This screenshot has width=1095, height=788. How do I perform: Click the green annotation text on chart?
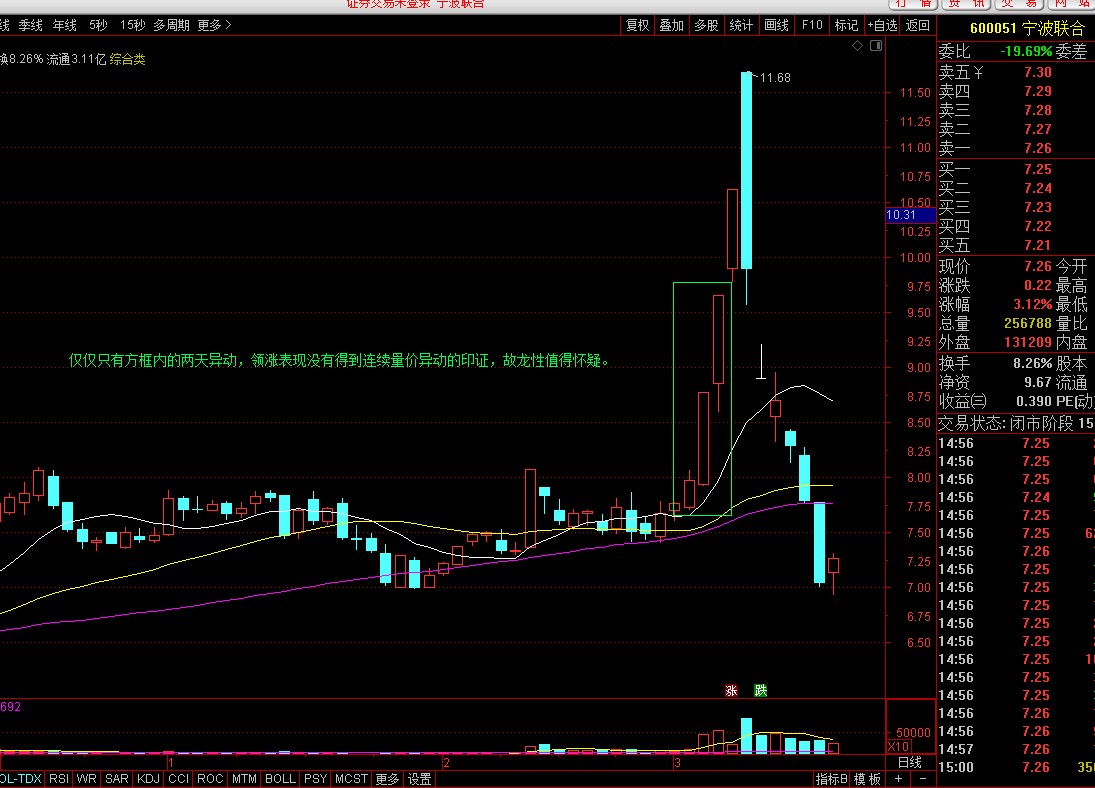(339, 361)
